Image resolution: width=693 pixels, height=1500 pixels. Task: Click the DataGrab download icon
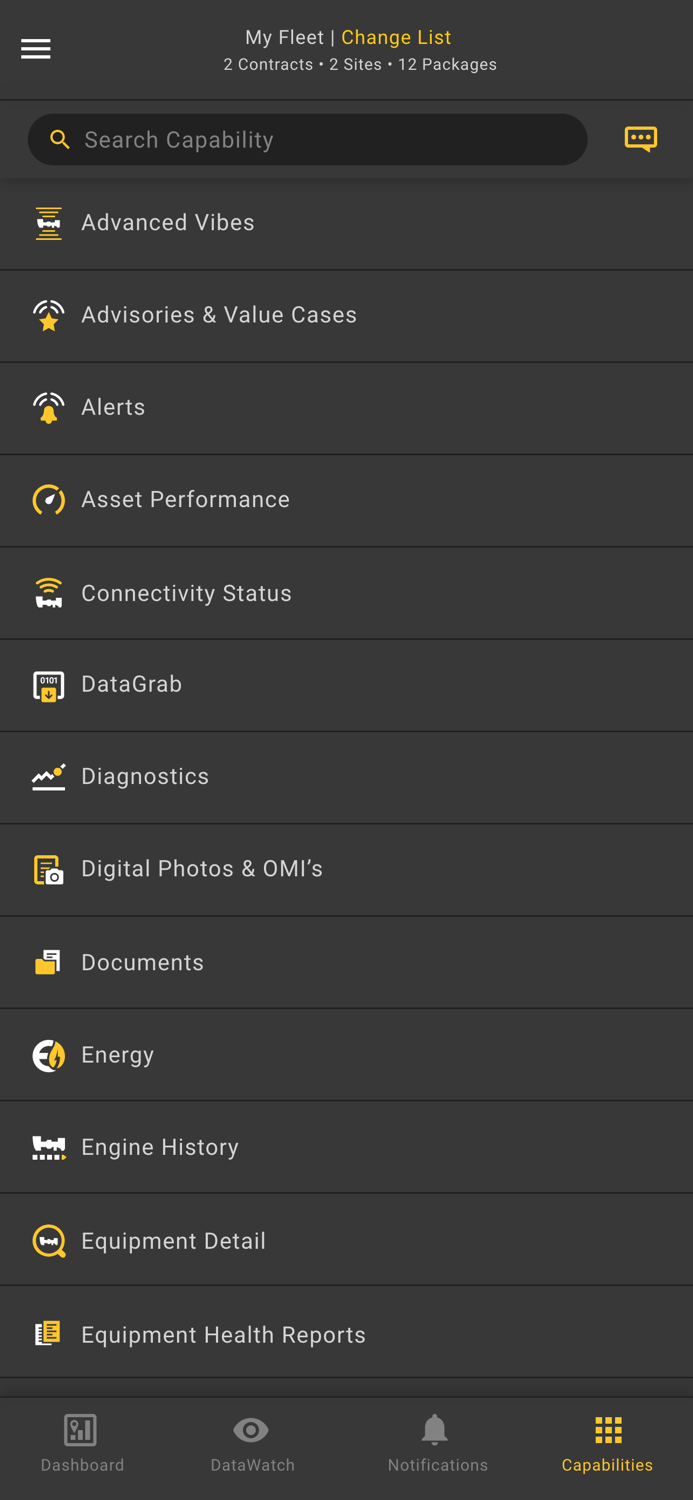(48, 685)
